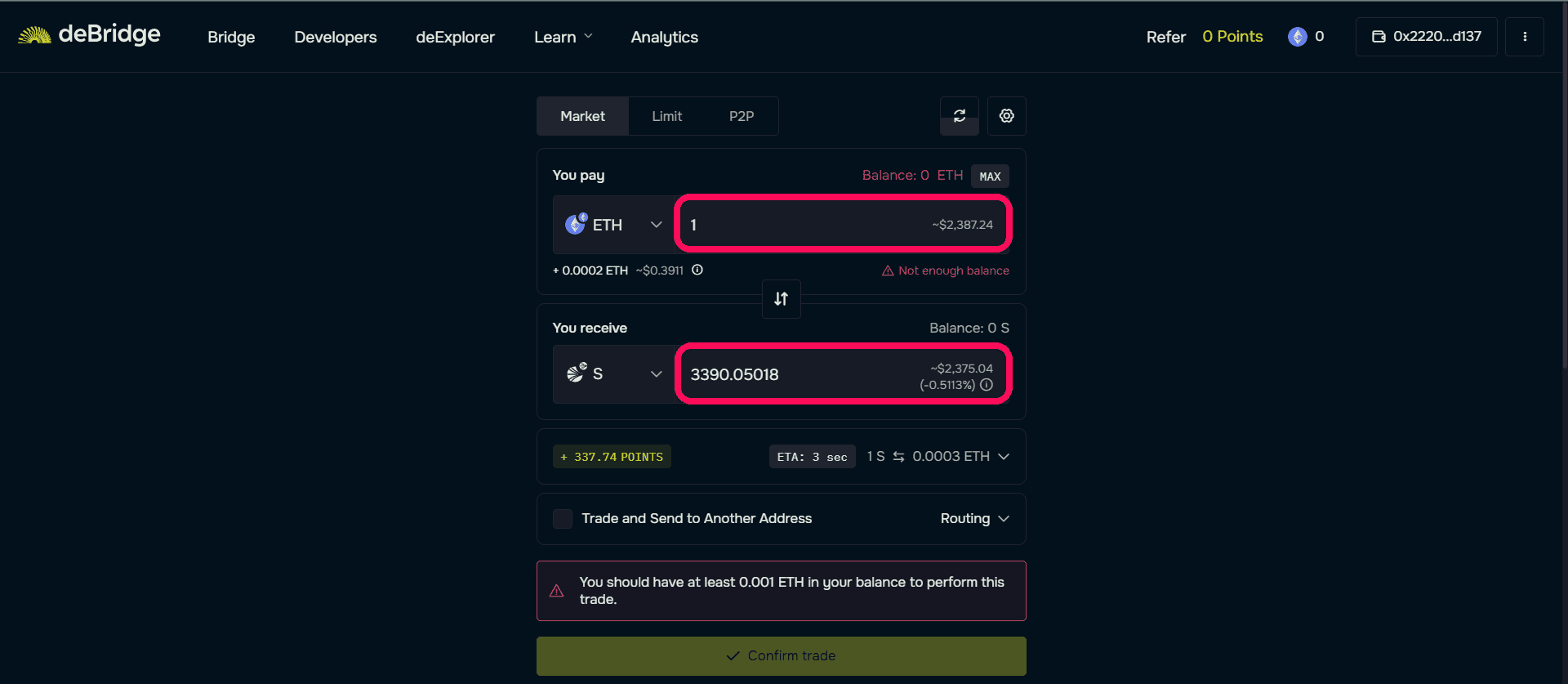Click the Balance: 0 ETH text
The image size is (1568, 684).
[x=912, y=175]
